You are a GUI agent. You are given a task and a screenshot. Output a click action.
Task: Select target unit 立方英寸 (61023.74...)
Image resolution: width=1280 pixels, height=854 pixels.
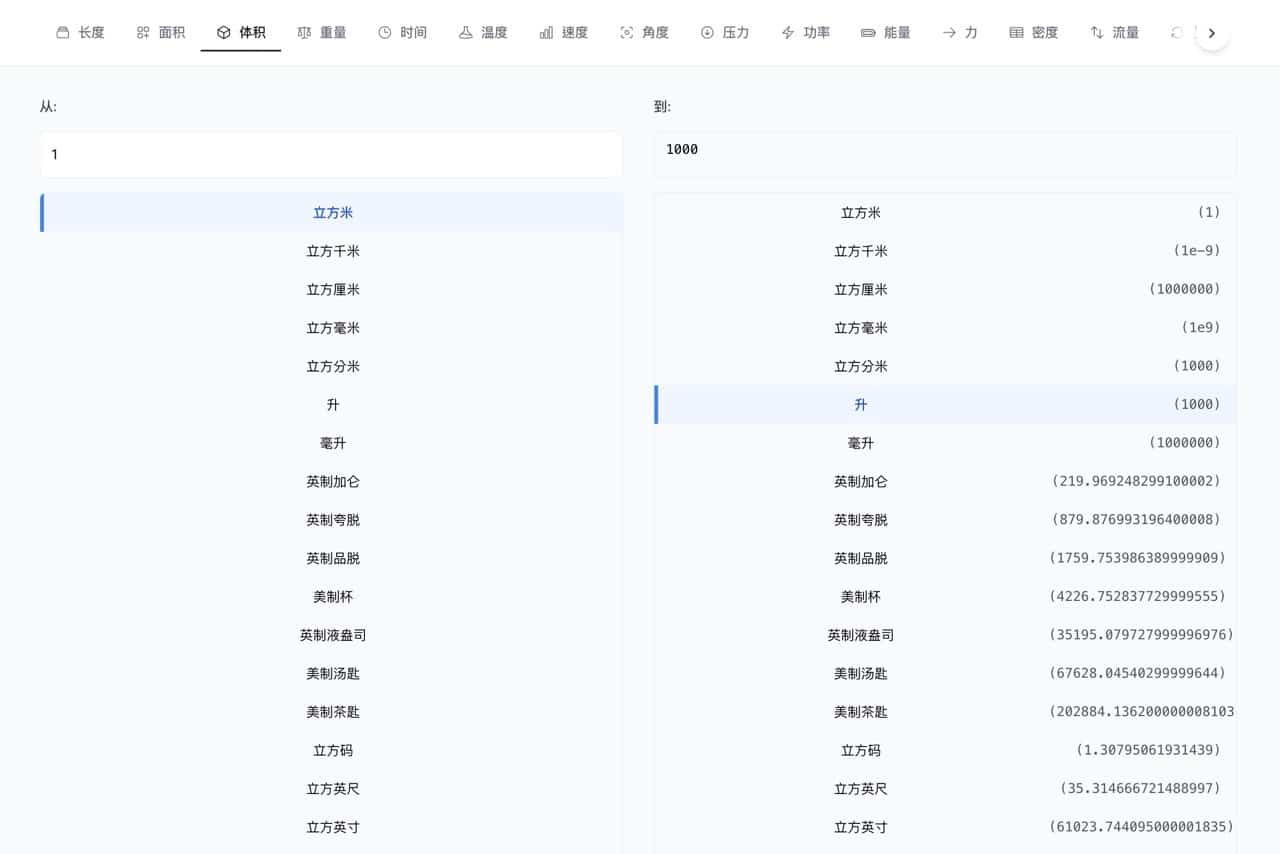coord(945,827)
